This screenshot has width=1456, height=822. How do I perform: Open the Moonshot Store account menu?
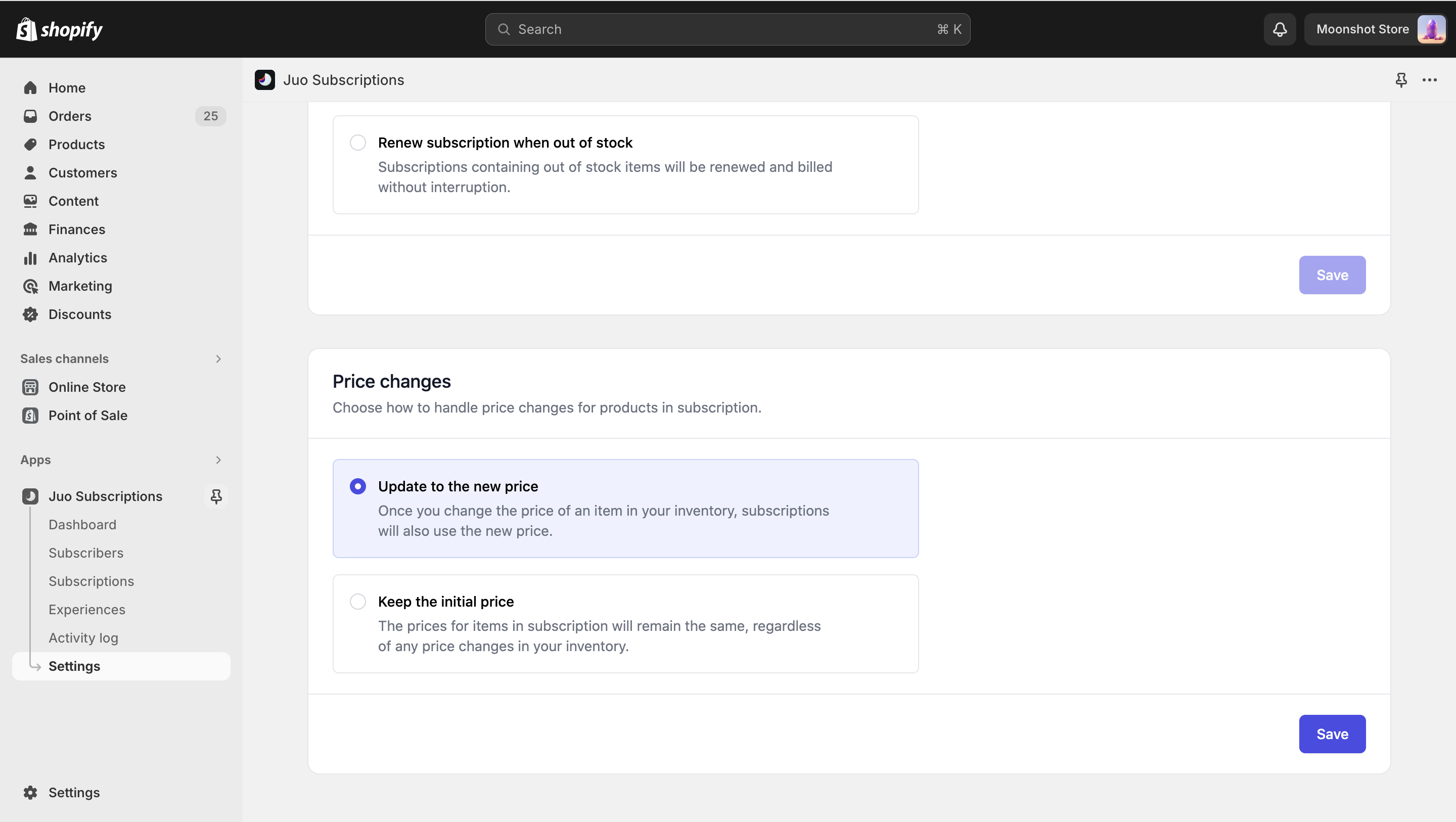click(x=1375, y=29)
